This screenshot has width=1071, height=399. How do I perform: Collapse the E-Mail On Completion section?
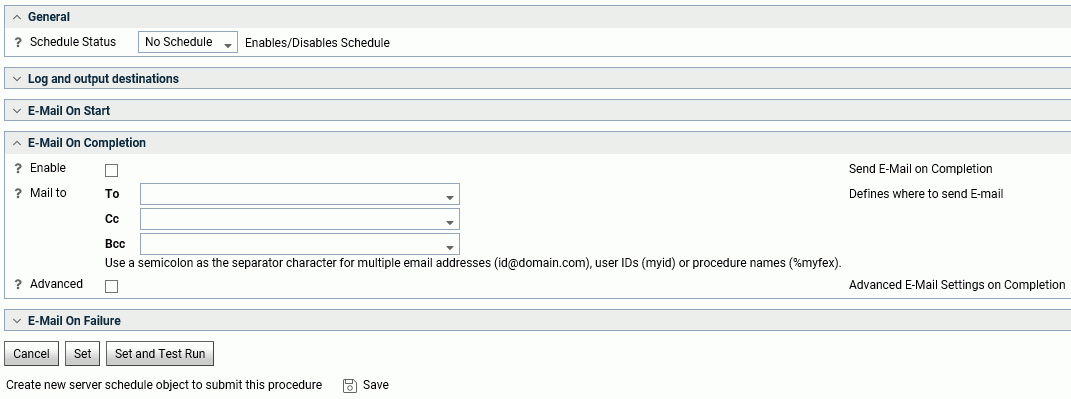17,143
